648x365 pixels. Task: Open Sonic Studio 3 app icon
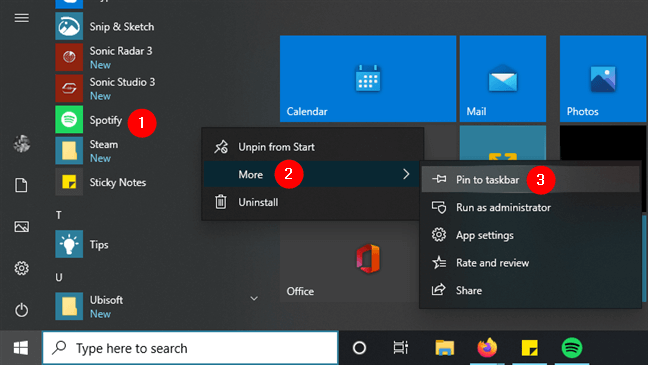pyautogui.click(x=69, y=88)
